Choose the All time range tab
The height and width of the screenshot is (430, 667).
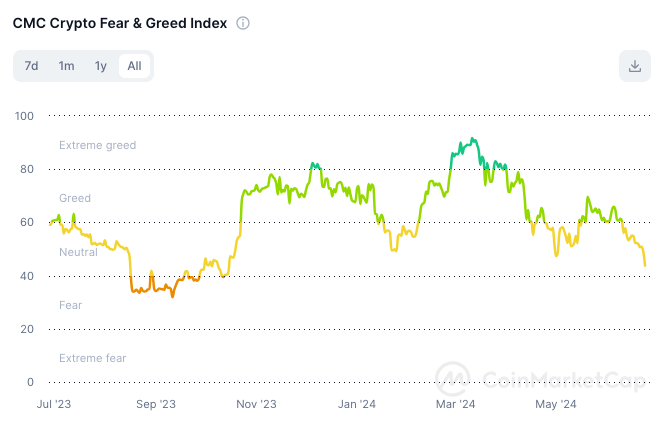click(x=134, y=66)
